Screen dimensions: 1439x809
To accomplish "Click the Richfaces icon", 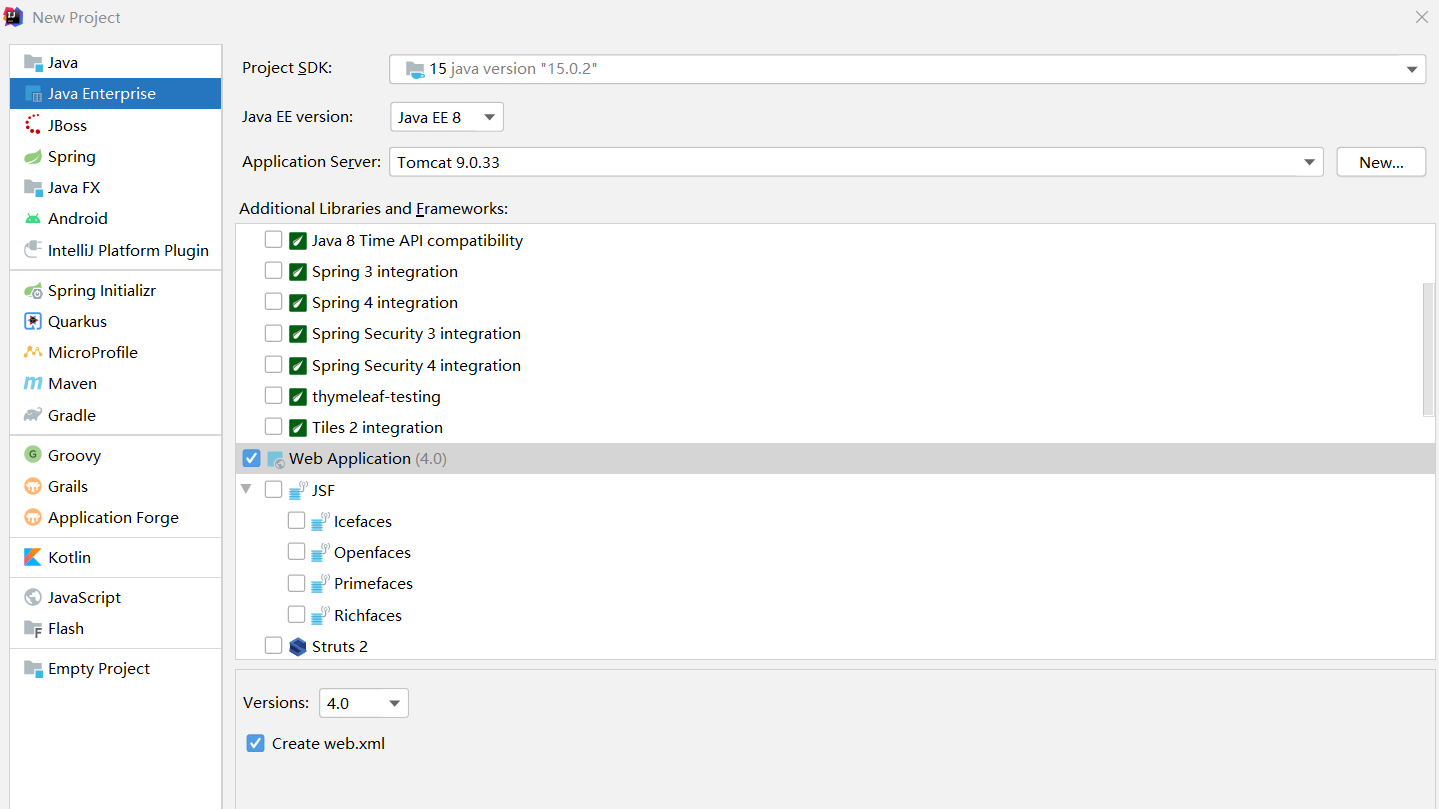I will [x=320, y=615].
